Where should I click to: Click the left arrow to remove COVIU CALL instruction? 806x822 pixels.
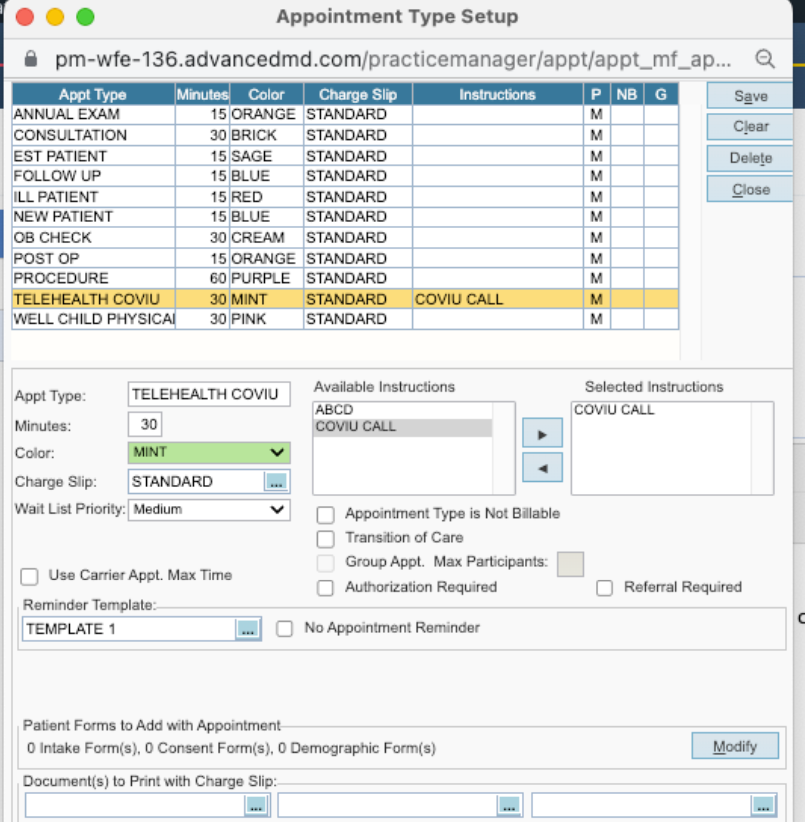pos(541,467)
